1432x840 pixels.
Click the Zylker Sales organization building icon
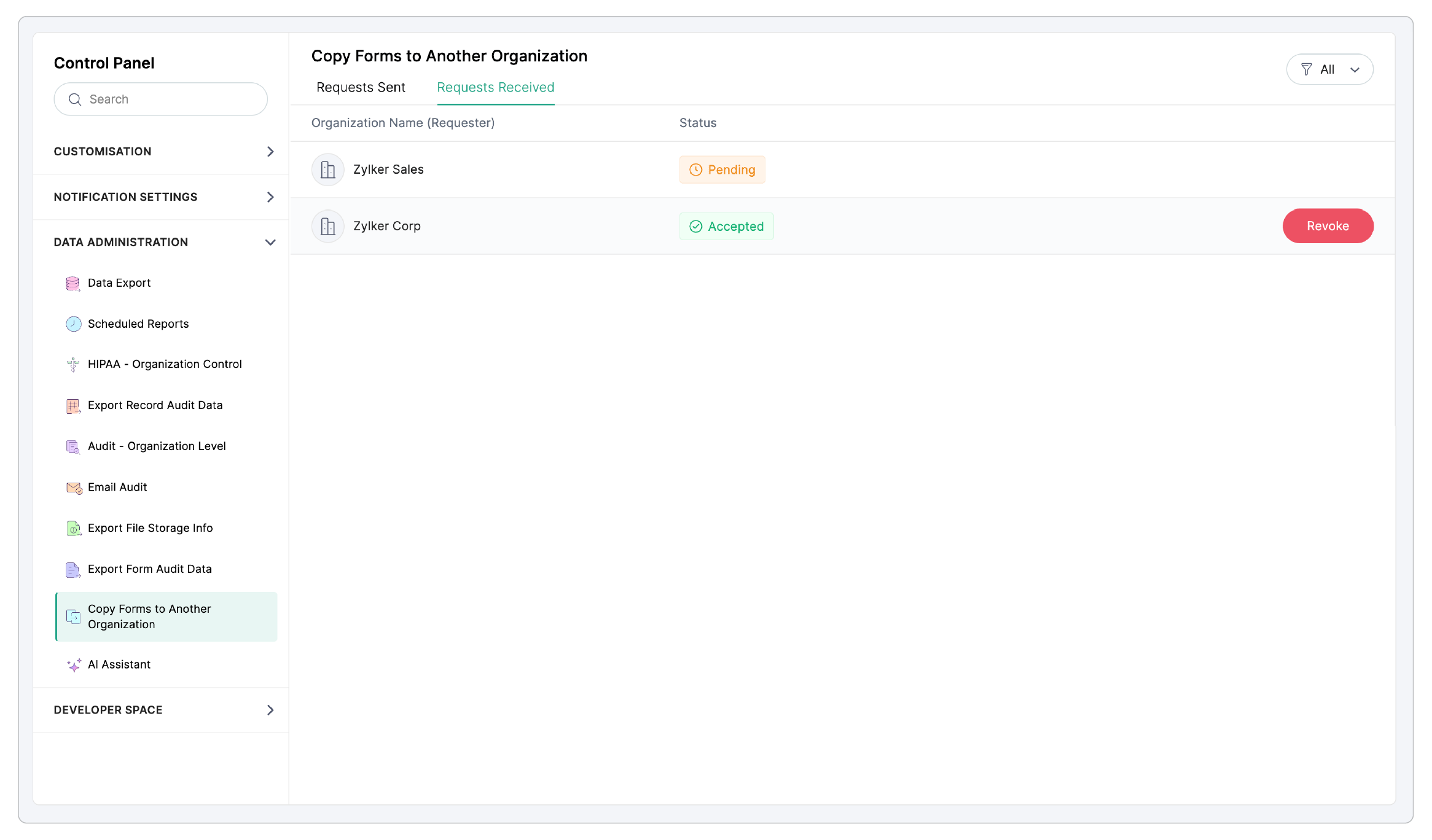point(327,169)
